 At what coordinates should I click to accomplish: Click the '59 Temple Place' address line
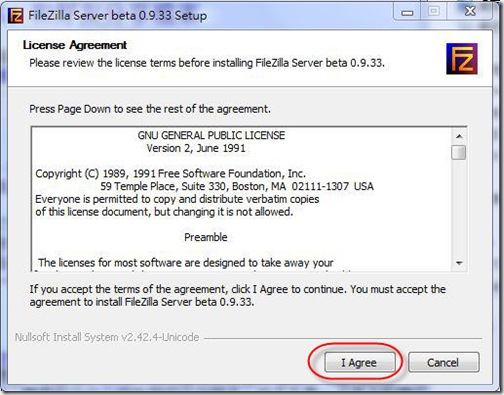pos(237,186)
